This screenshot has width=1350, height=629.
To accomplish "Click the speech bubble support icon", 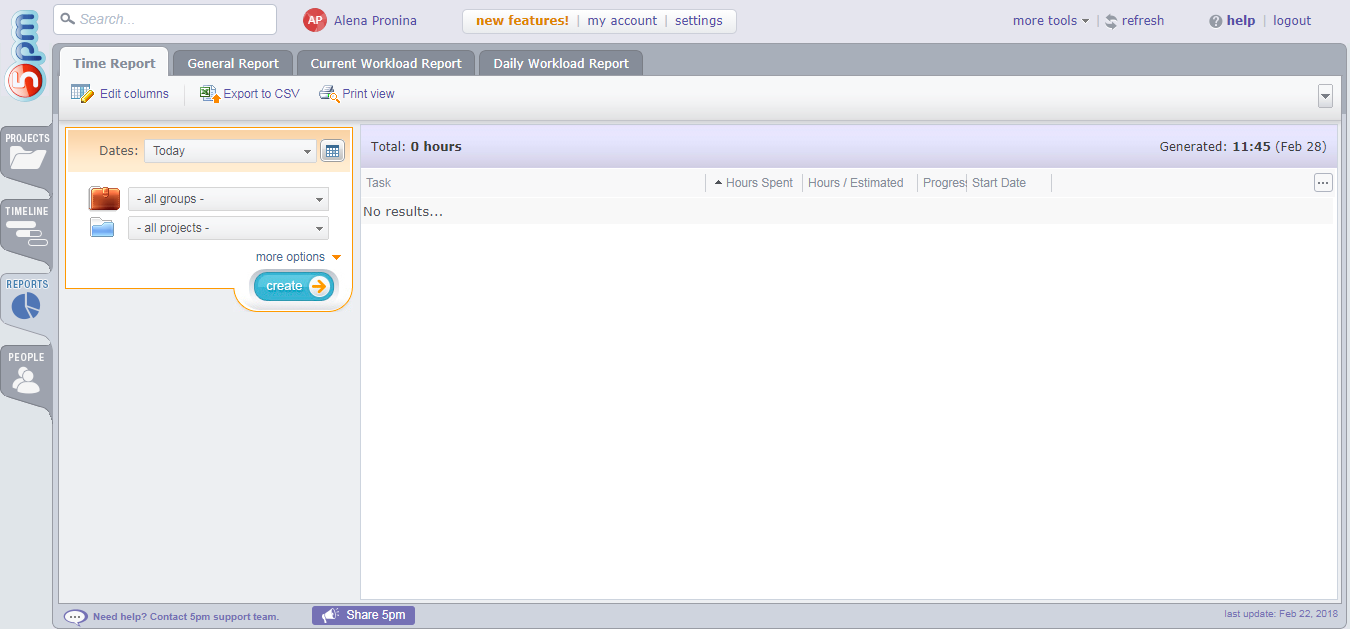I will click(75, 617).
